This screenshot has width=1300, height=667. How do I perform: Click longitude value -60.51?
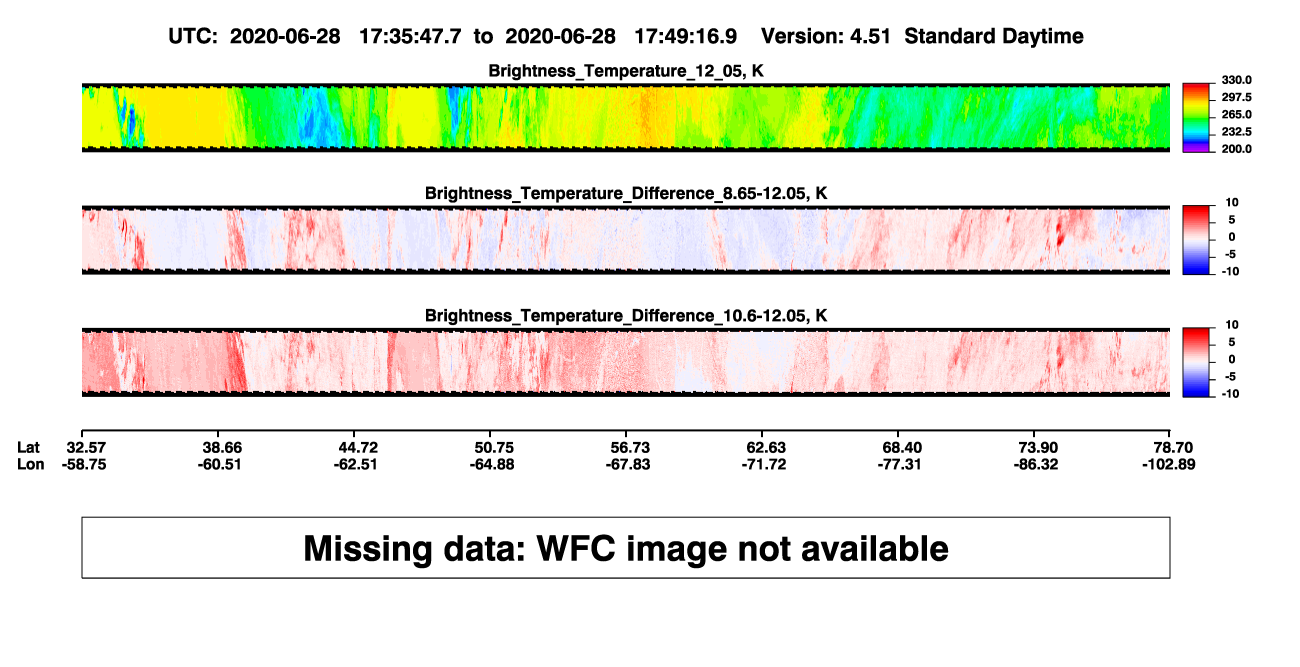click(x=222, y=463)
